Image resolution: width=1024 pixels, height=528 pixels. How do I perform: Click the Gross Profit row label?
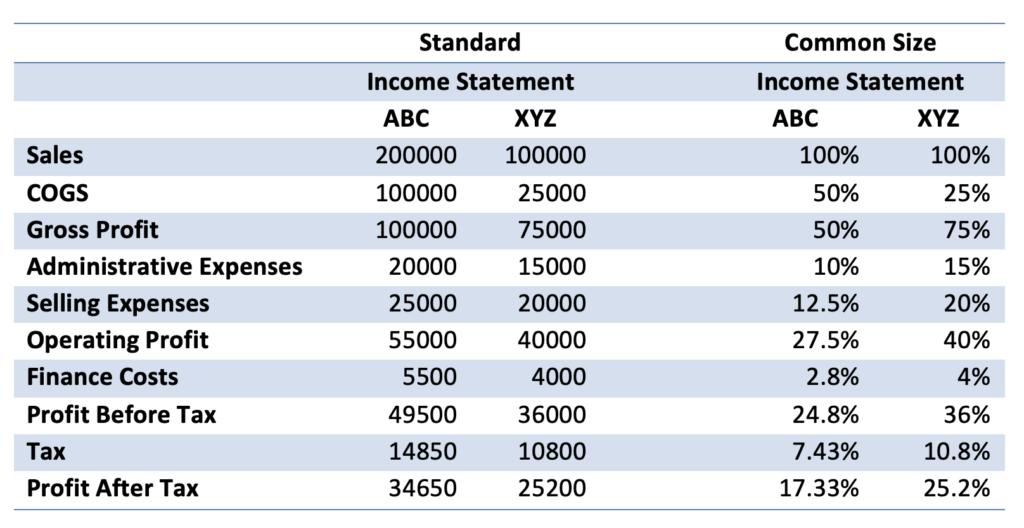pos(93,229)
